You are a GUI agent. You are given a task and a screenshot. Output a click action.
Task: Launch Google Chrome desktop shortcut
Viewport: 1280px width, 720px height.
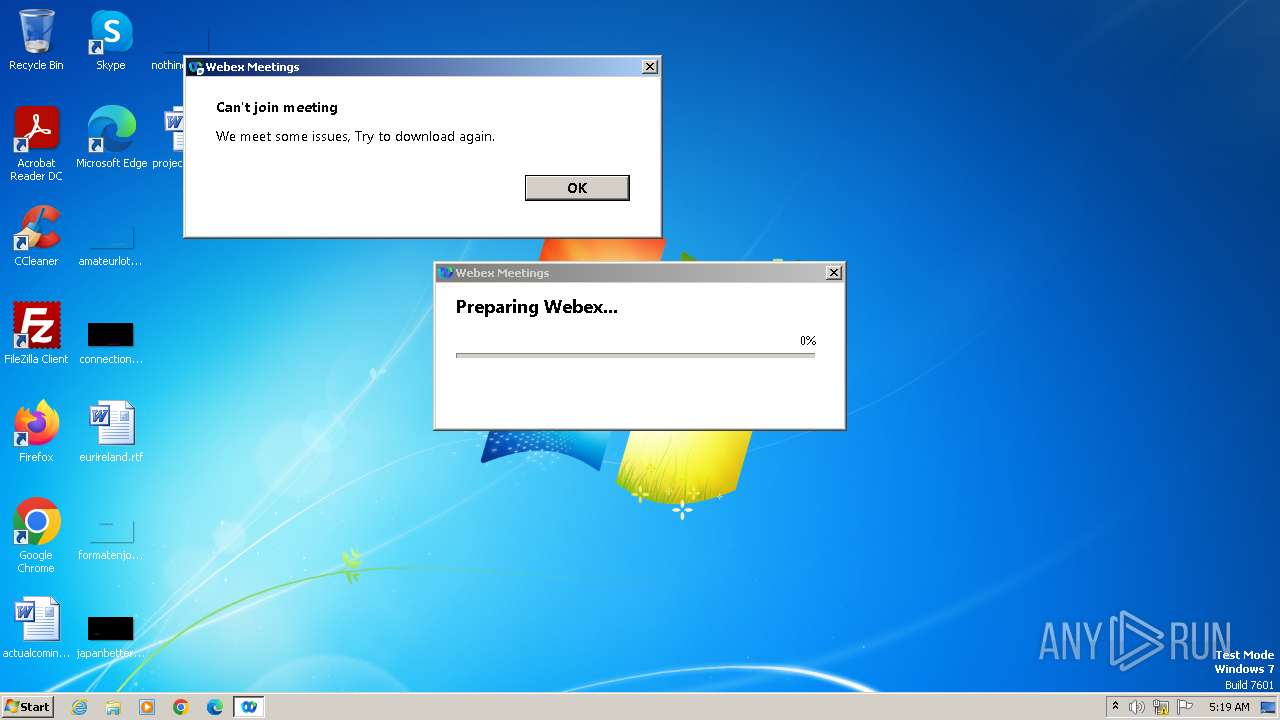click(x=36, y=536)
